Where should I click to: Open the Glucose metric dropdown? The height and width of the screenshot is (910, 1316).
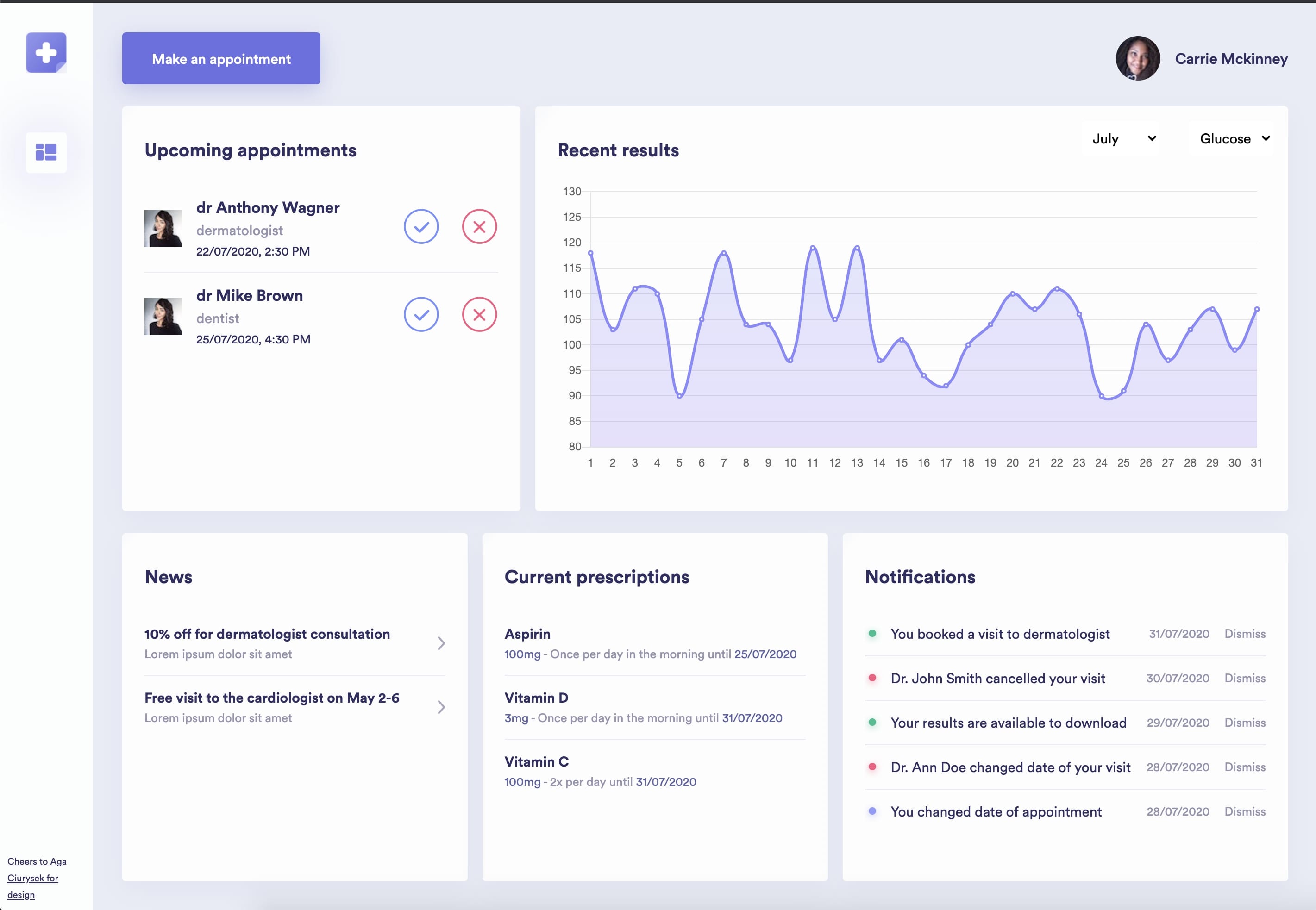click(1232, 138)
